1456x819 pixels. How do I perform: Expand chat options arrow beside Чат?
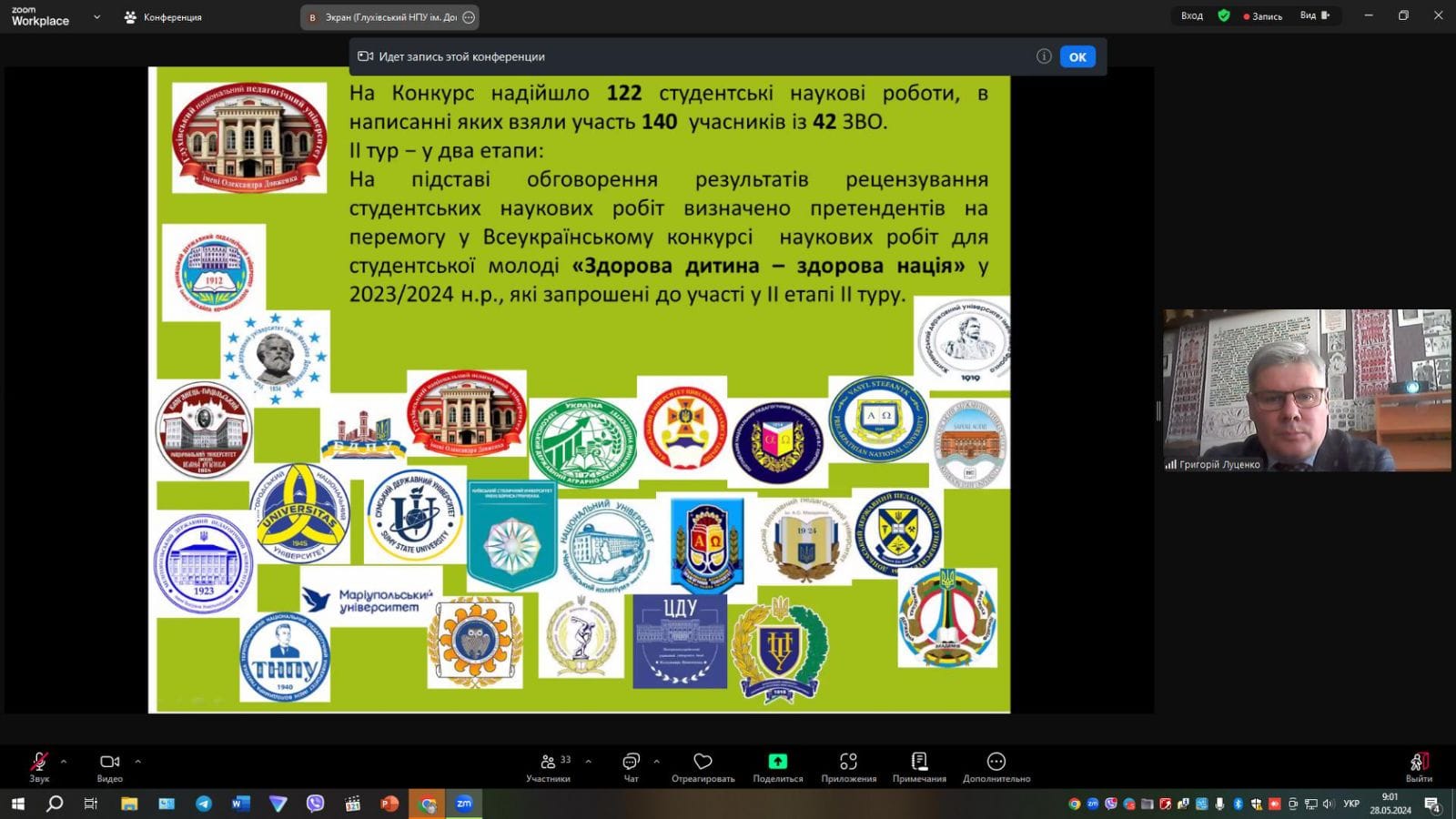pyautogui.click(x=656, y=761)
